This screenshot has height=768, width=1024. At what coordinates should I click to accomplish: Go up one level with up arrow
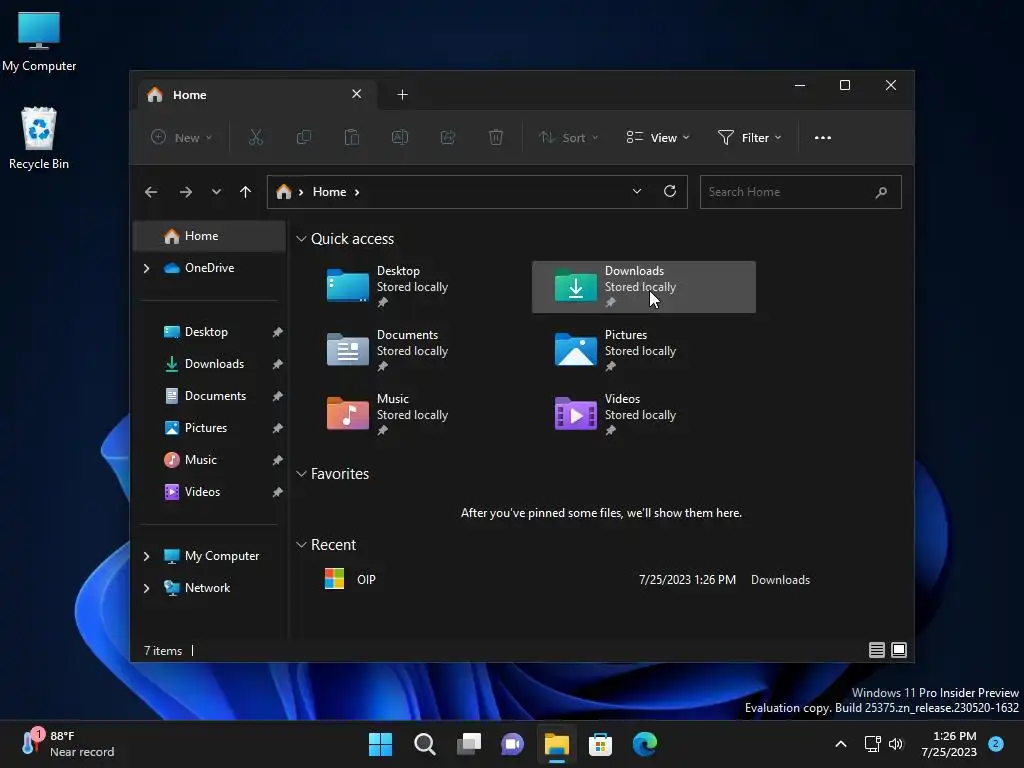point(246,192)
